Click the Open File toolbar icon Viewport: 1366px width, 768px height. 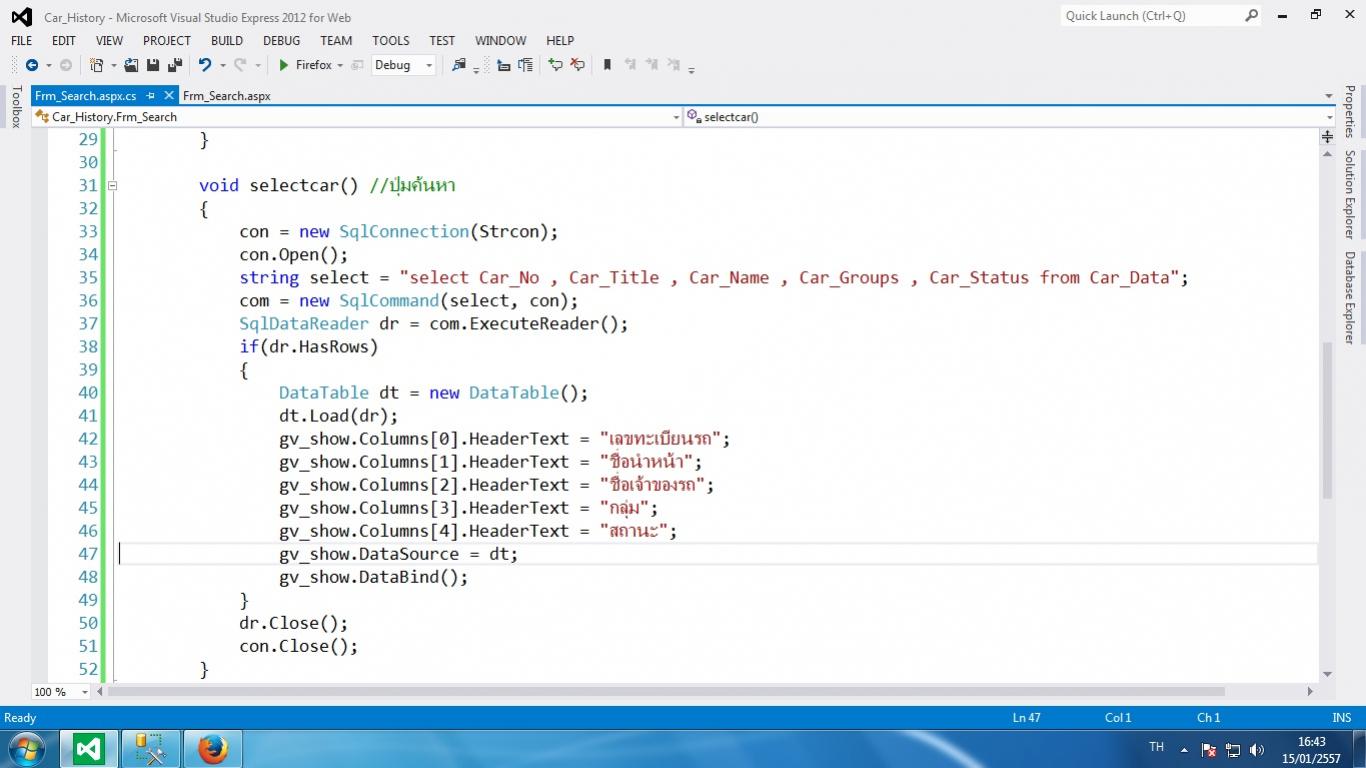pyautogui.click(x=131, y=65)
